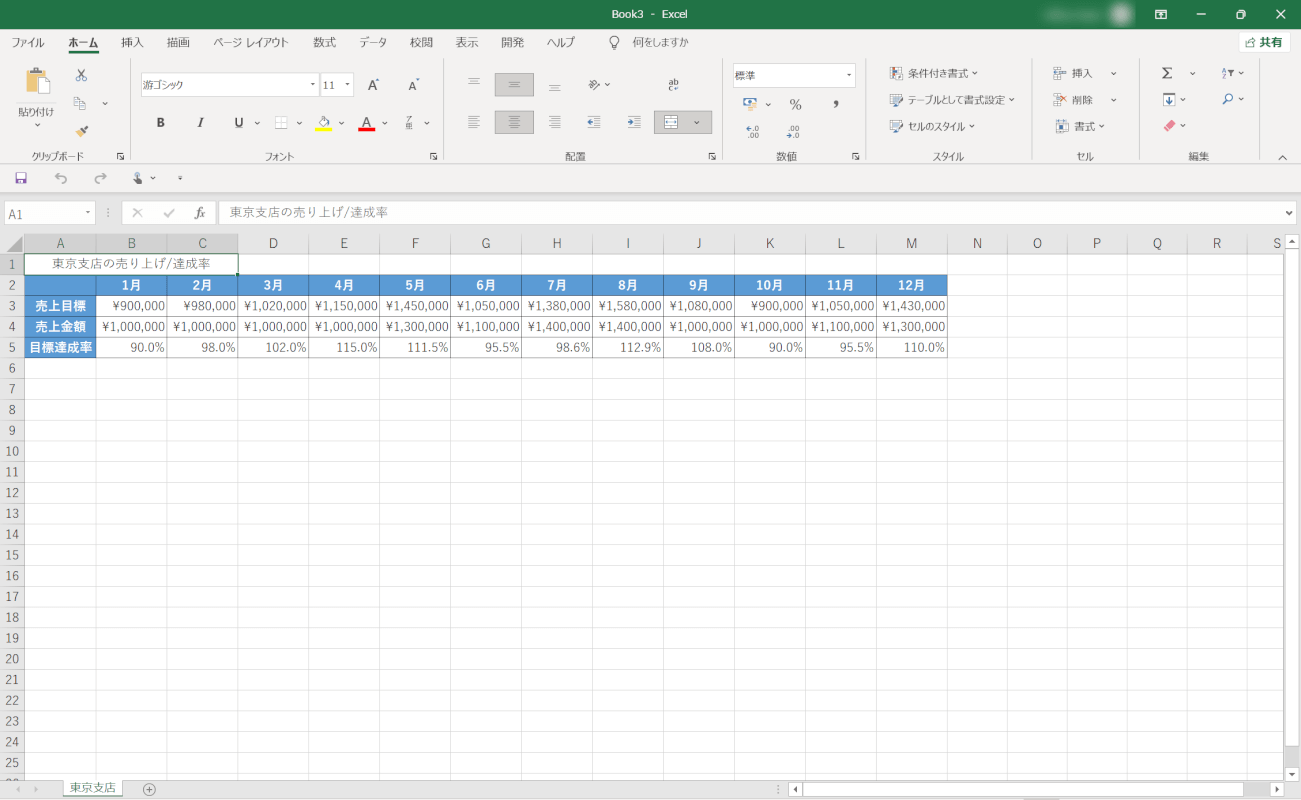Apply percent style format
Screen dimensions: 1301x800
click(x=796, y=104)
